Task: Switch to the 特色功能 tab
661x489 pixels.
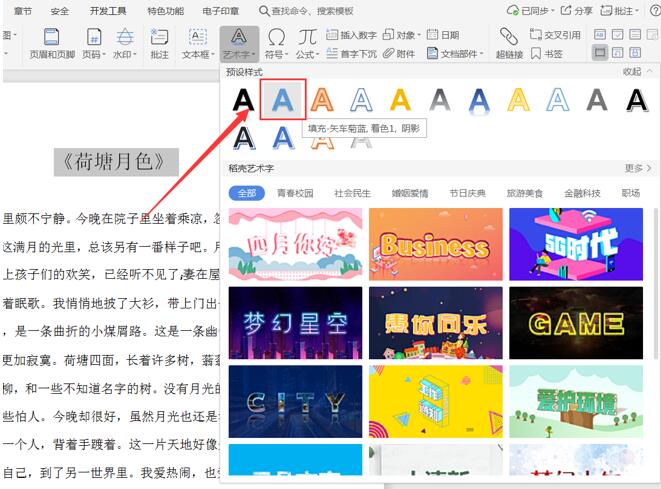Action: pyautogui.click(x=165, y=11)
